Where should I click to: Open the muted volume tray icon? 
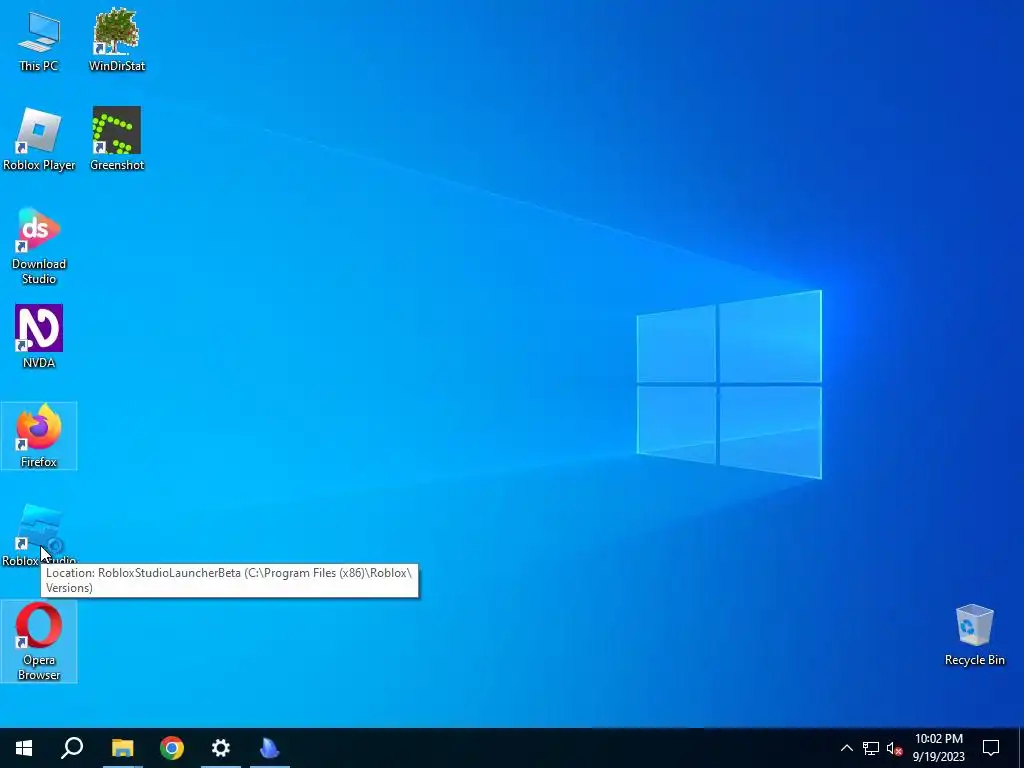[894, 748]
